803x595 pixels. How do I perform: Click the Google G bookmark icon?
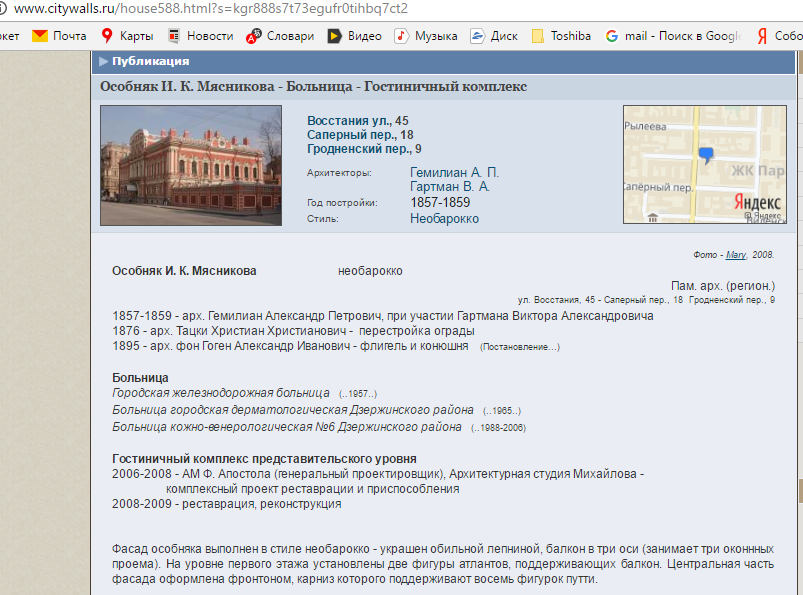611,36
